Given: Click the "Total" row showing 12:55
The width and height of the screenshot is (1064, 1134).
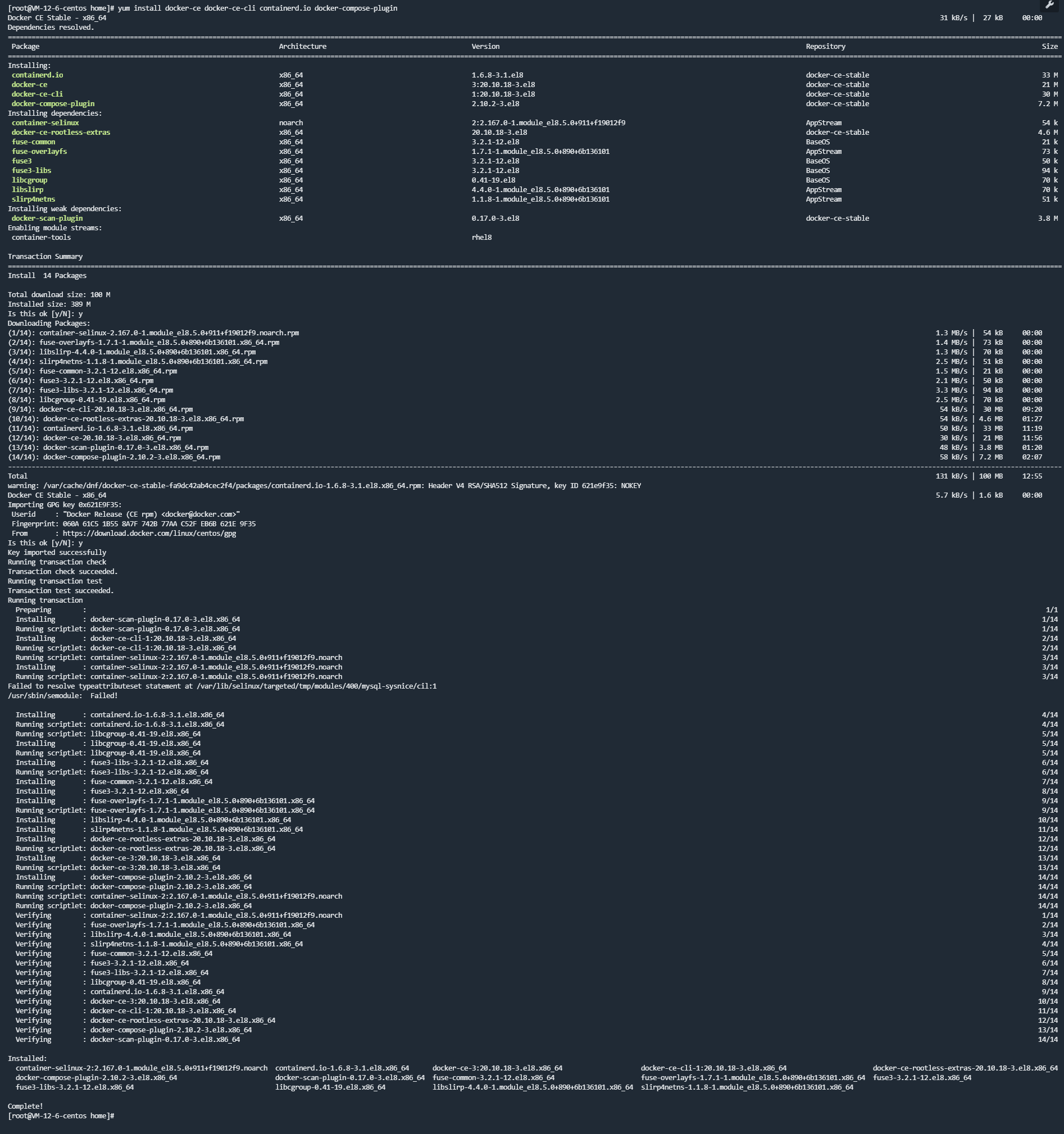Looking at the screenshot, I should point(525,476).
